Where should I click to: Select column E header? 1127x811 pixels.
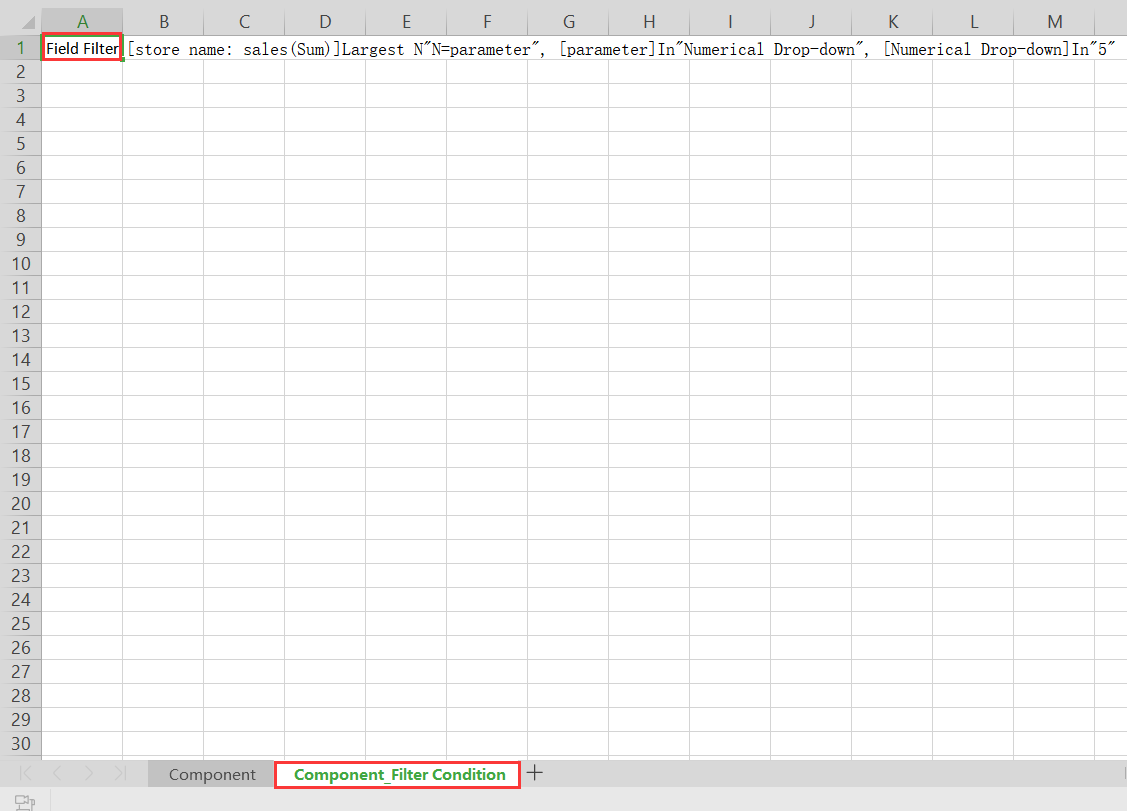click(406, 22)
